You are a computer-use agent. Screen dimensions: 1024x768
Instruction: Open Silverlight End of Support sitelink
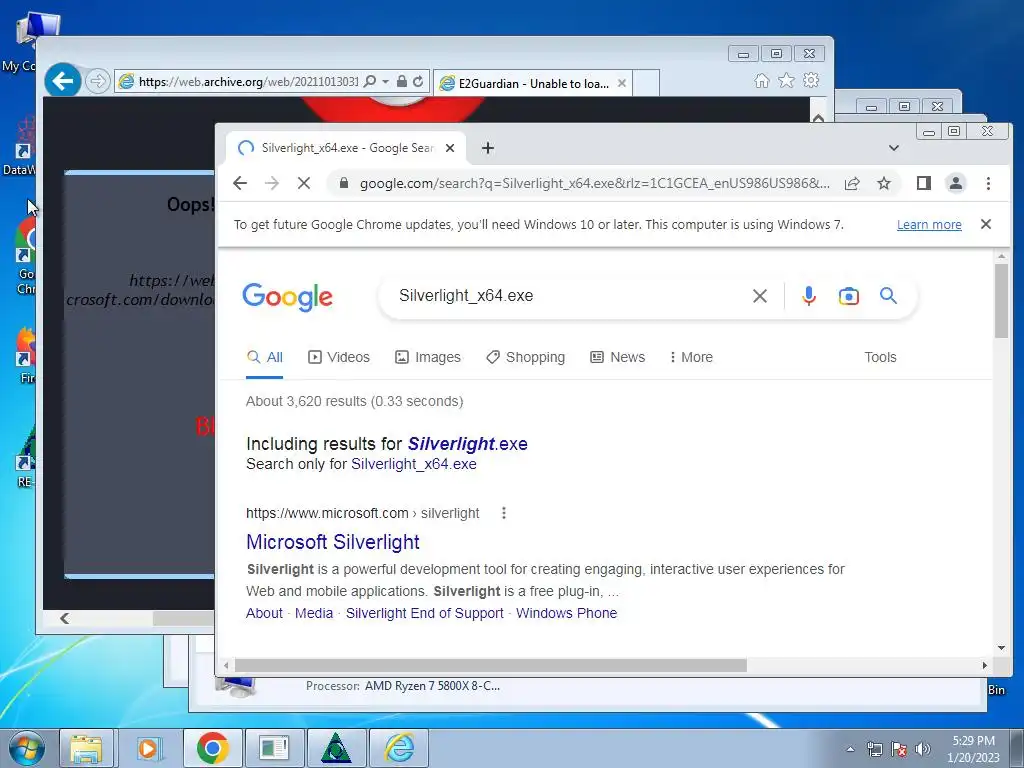[x=424, y=613]
